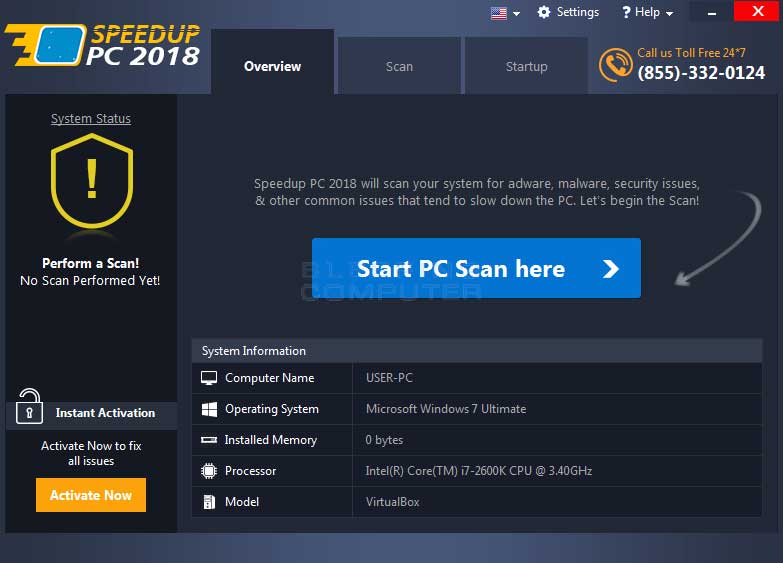
Task: Click the chevron arrow on scan button
Action: pos(610,269)
